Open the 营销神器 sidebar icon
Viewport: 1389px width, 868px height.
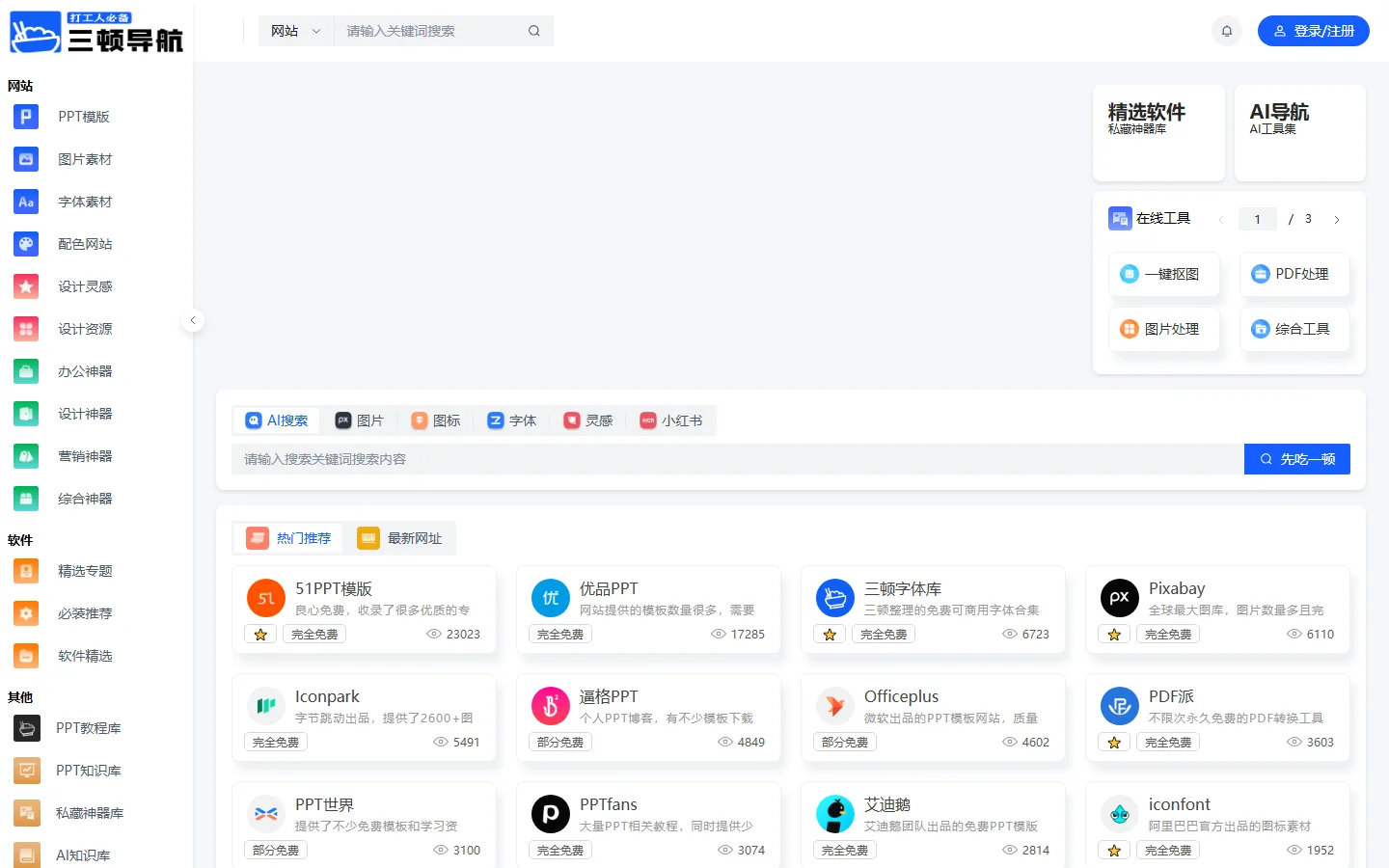tap(26, 456)
